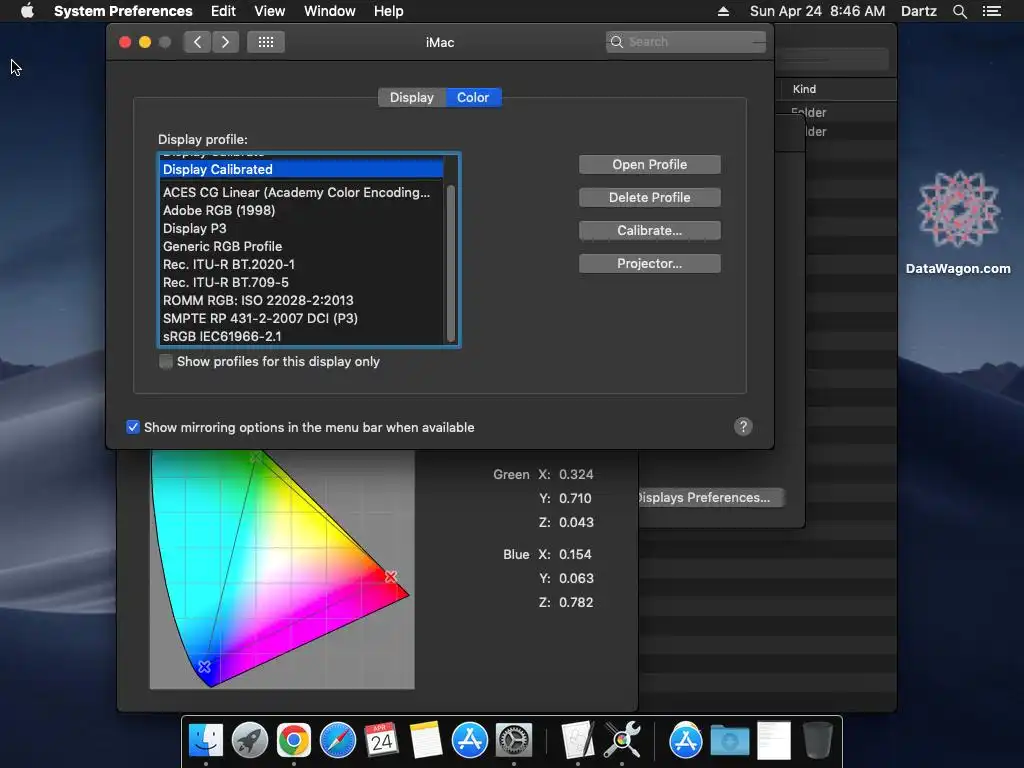Click the Open Profile button

pyautogui.click(x=650, y=165)
